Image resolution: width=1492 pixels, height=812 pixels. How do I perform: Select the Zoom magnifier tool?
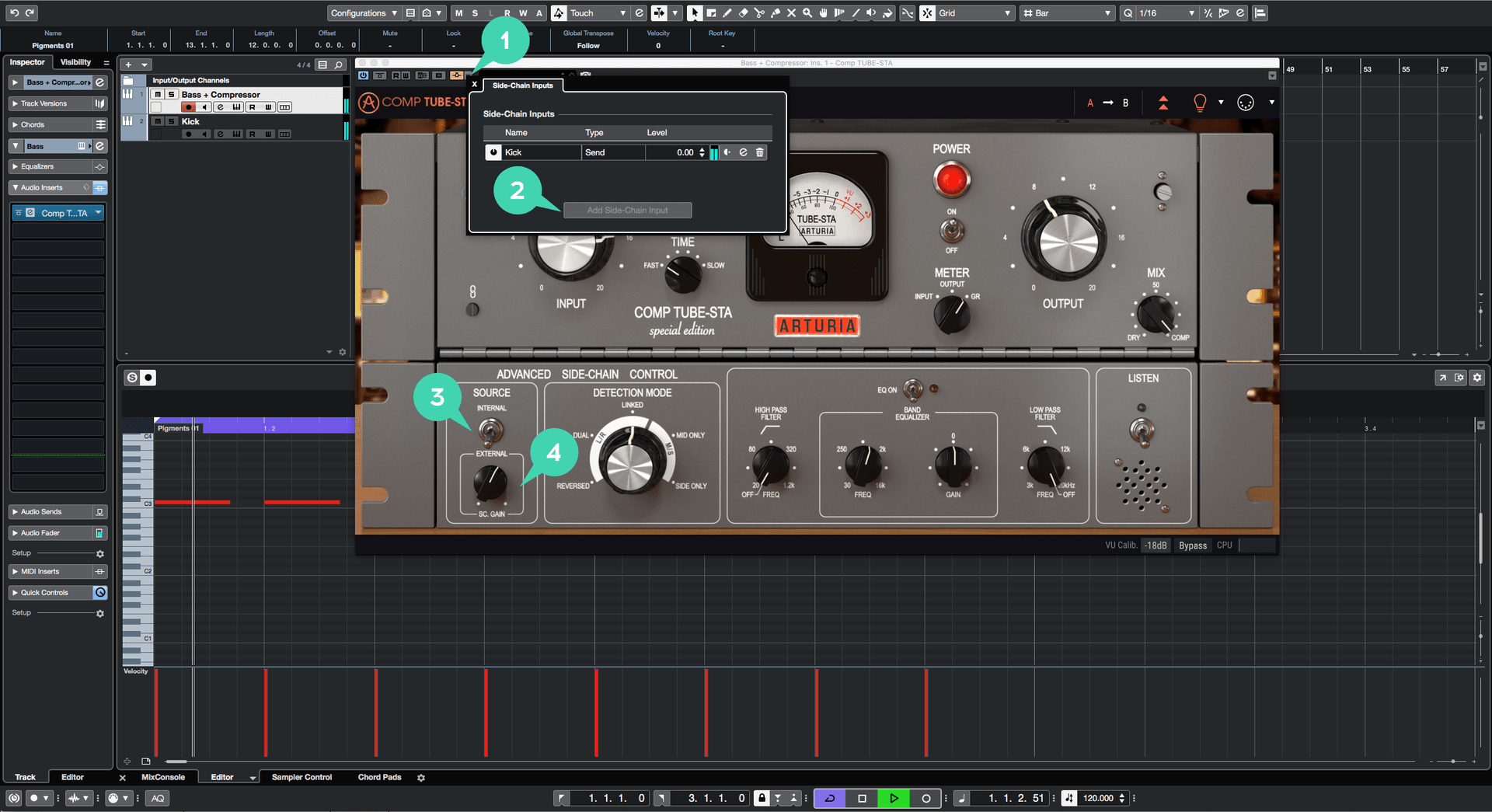807,12
